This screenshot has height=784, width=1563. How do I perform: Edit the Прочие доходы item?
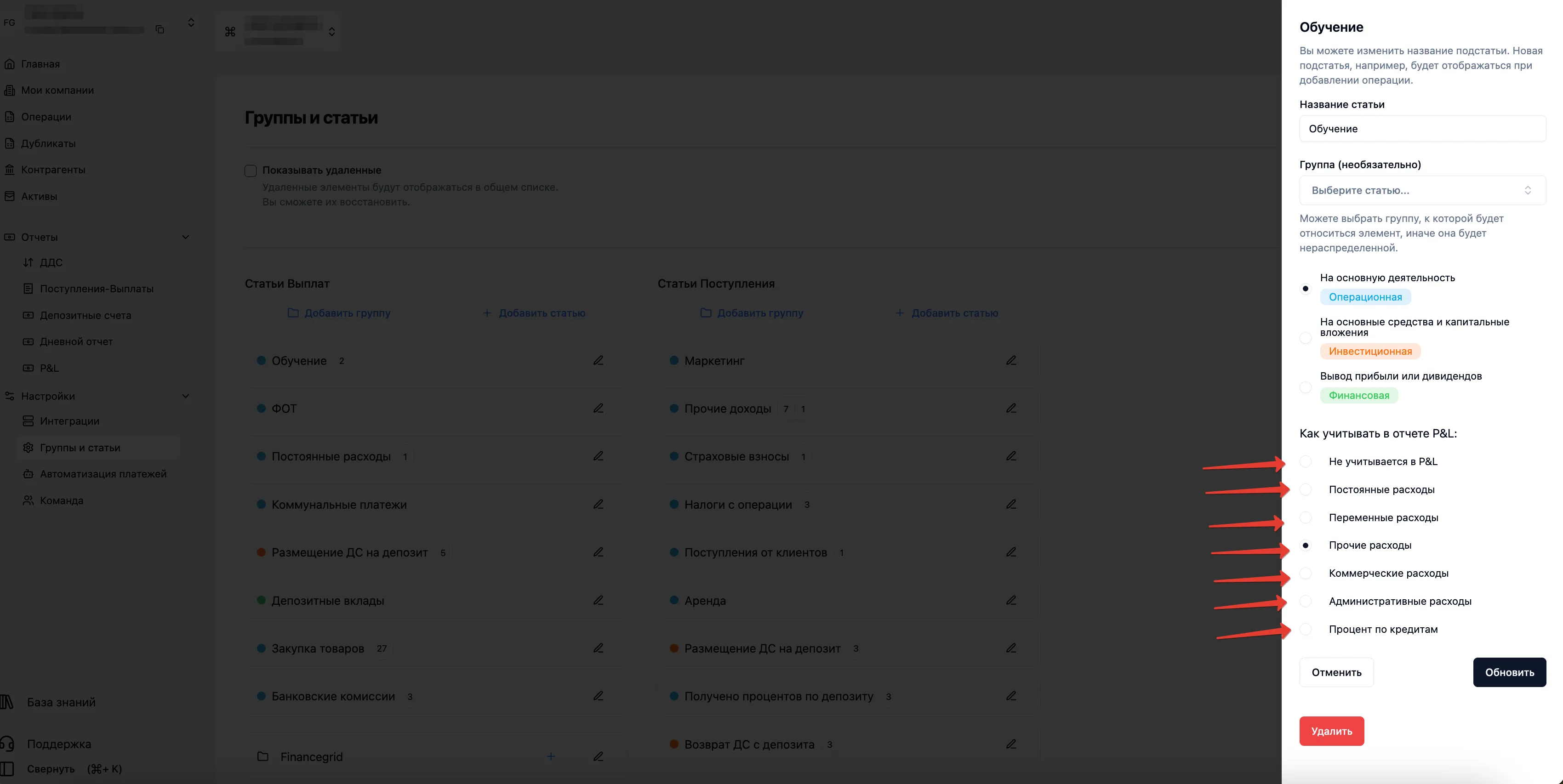[1011, 408]
